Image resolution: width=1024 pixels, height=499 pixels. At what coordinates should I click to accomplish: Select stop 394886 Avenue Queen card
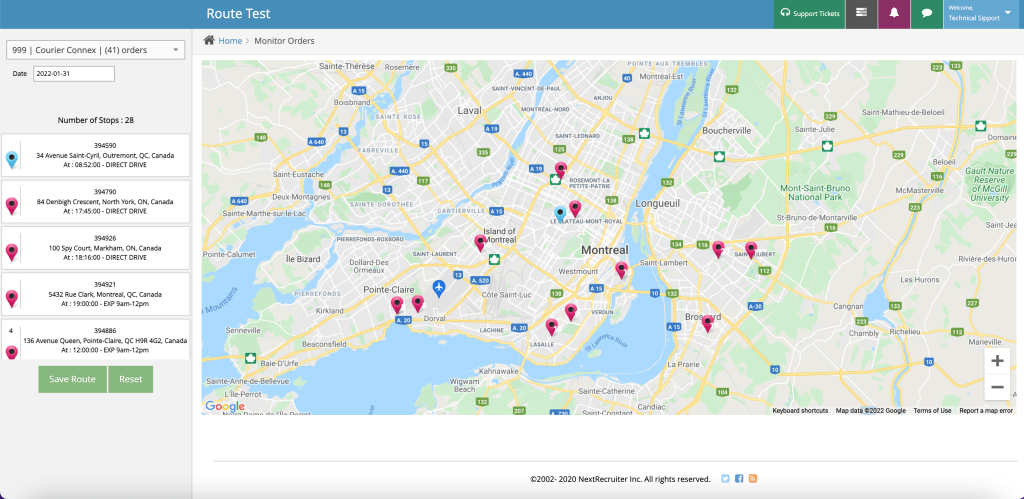pos(96,340)
